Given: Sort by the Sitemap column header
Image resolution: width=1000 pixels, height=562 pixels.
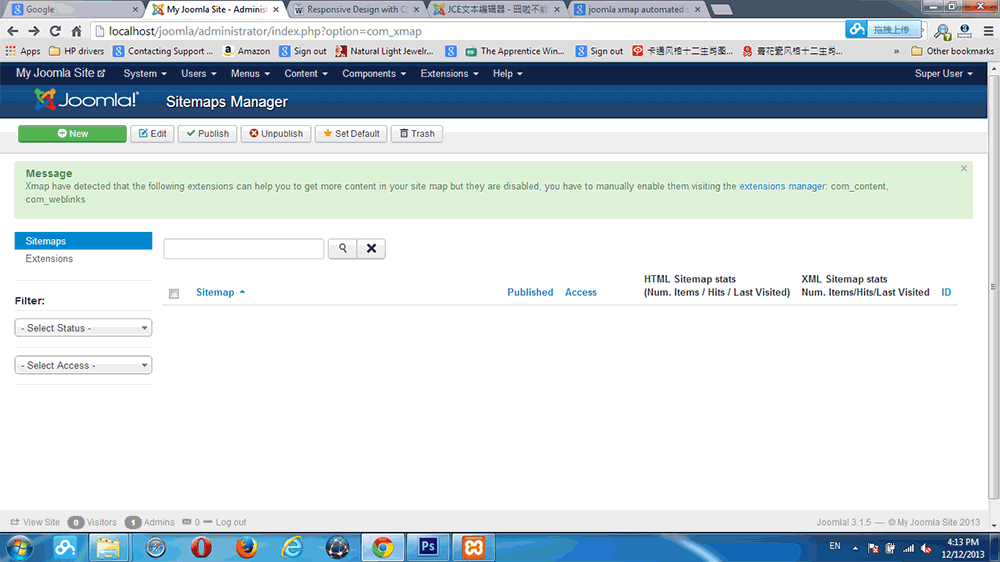Looking at the screenshot, I should (x=220, y=292).
